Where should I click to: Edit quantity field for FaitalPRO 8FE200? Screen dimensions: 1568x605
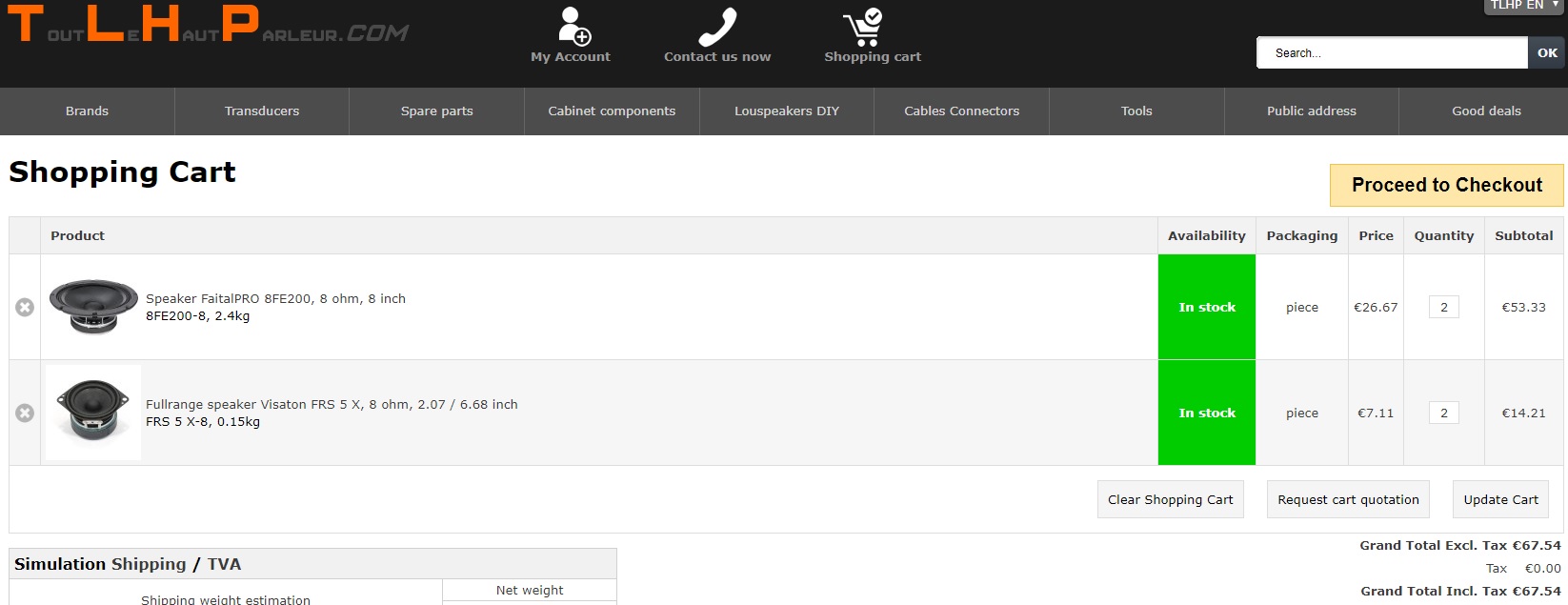(1444, 307)
